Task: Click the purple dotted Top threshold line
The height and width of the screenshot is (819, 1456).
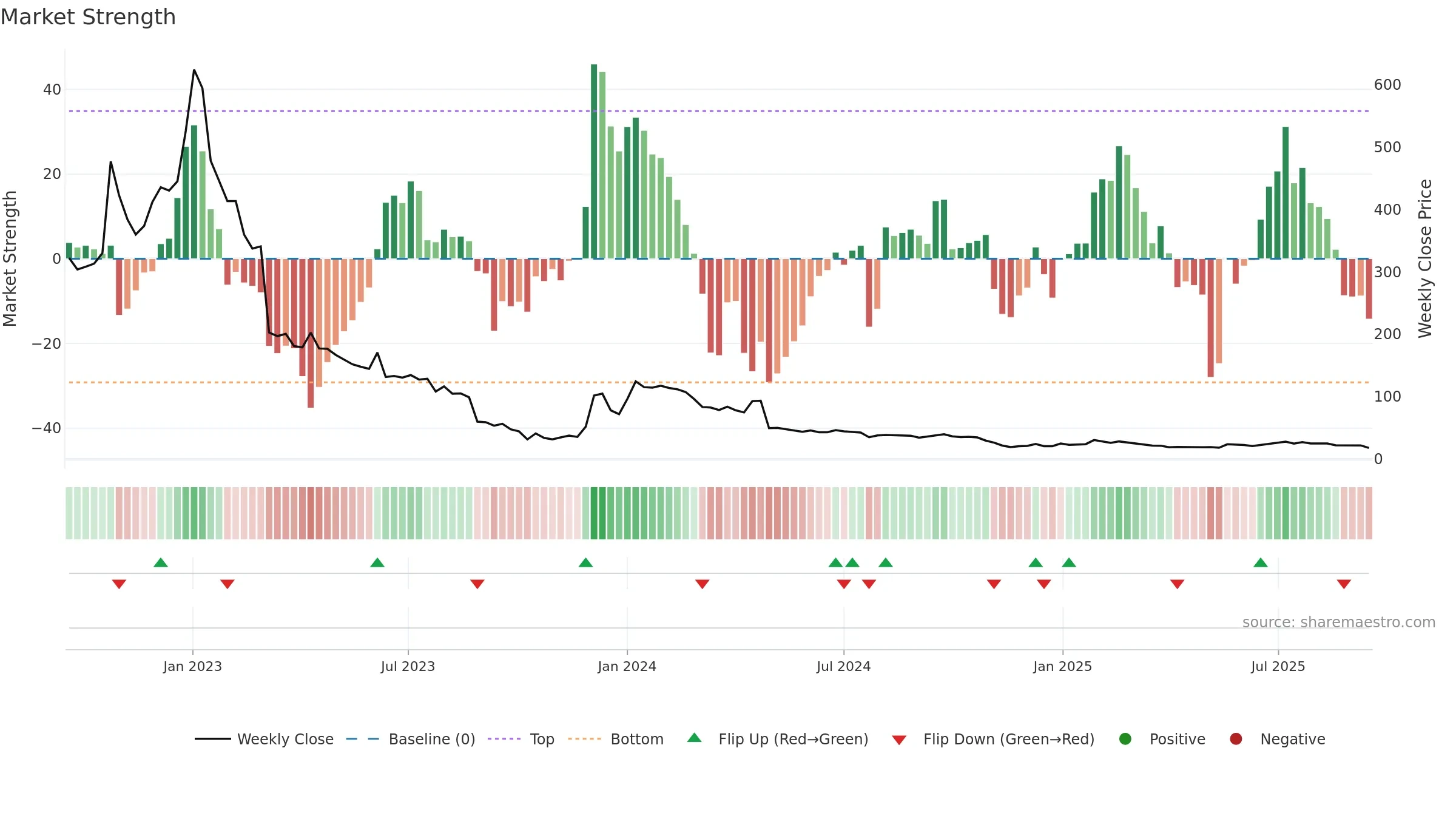Action: click(x=719, y=111)
